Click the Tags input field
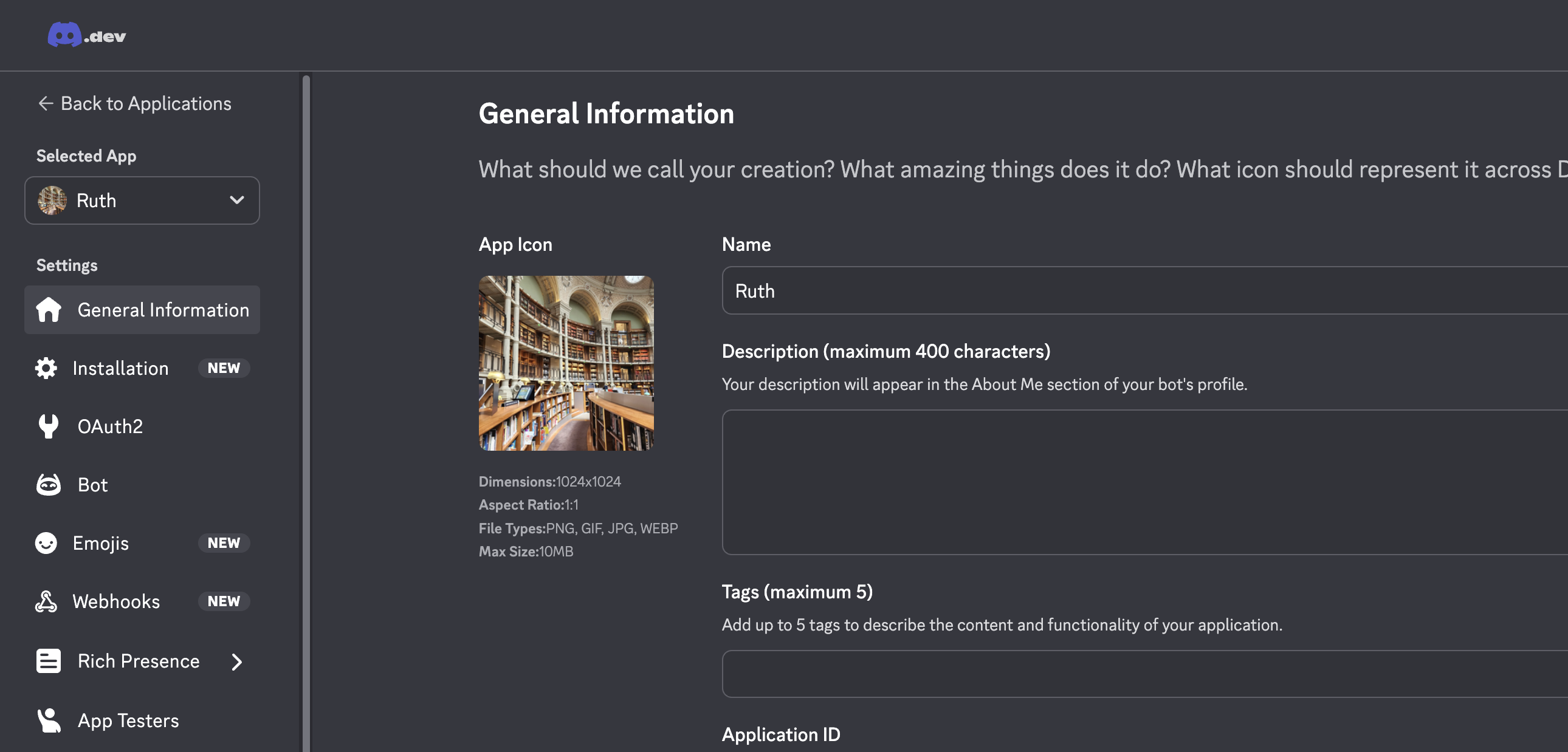This screenshot has height=752, width=1568. point(1144,674)
